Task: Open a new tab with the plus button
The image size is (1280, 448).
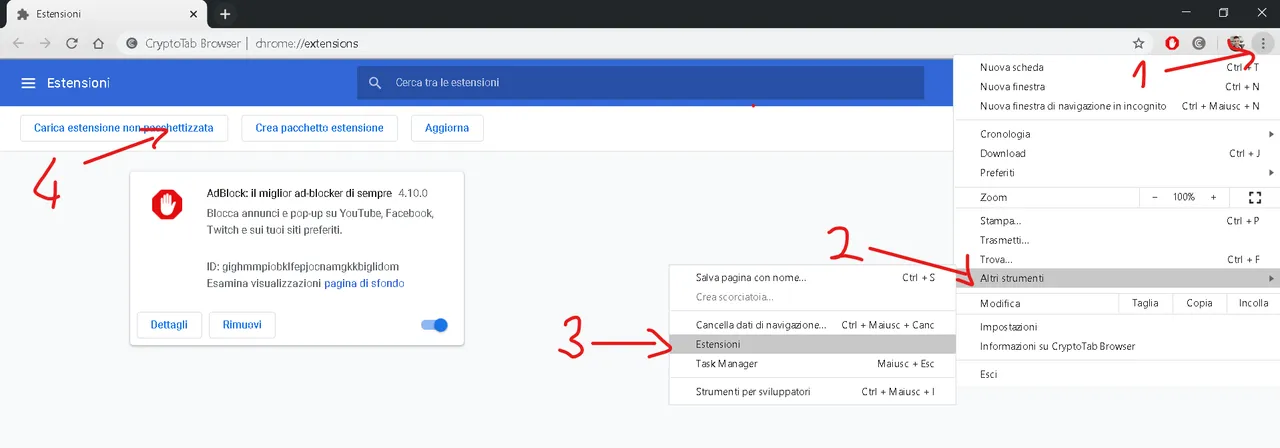Action: pos(225,14)
